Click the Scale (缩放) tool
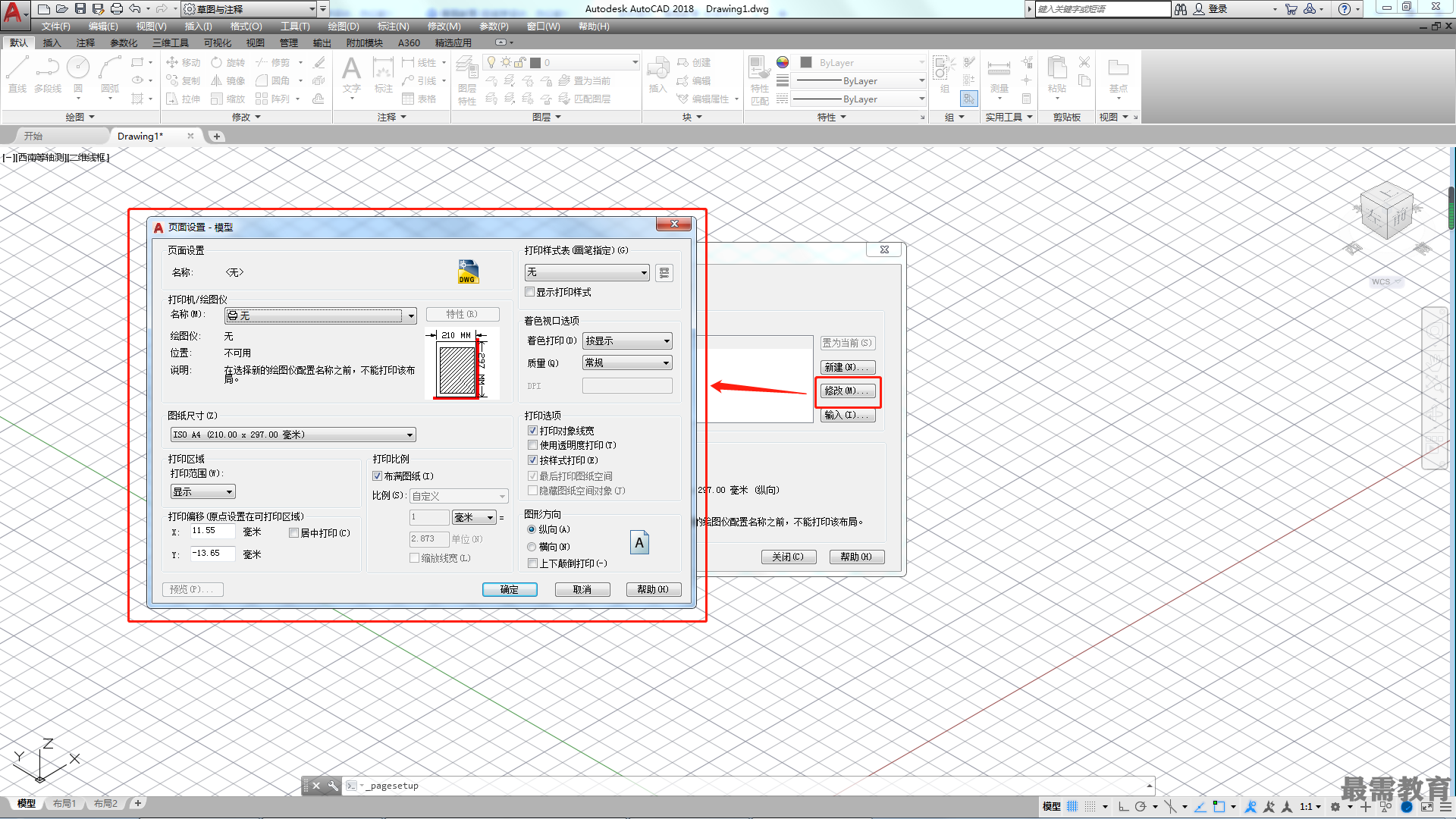This screenshot has height=819, width=1456. (x=228, y=99)
